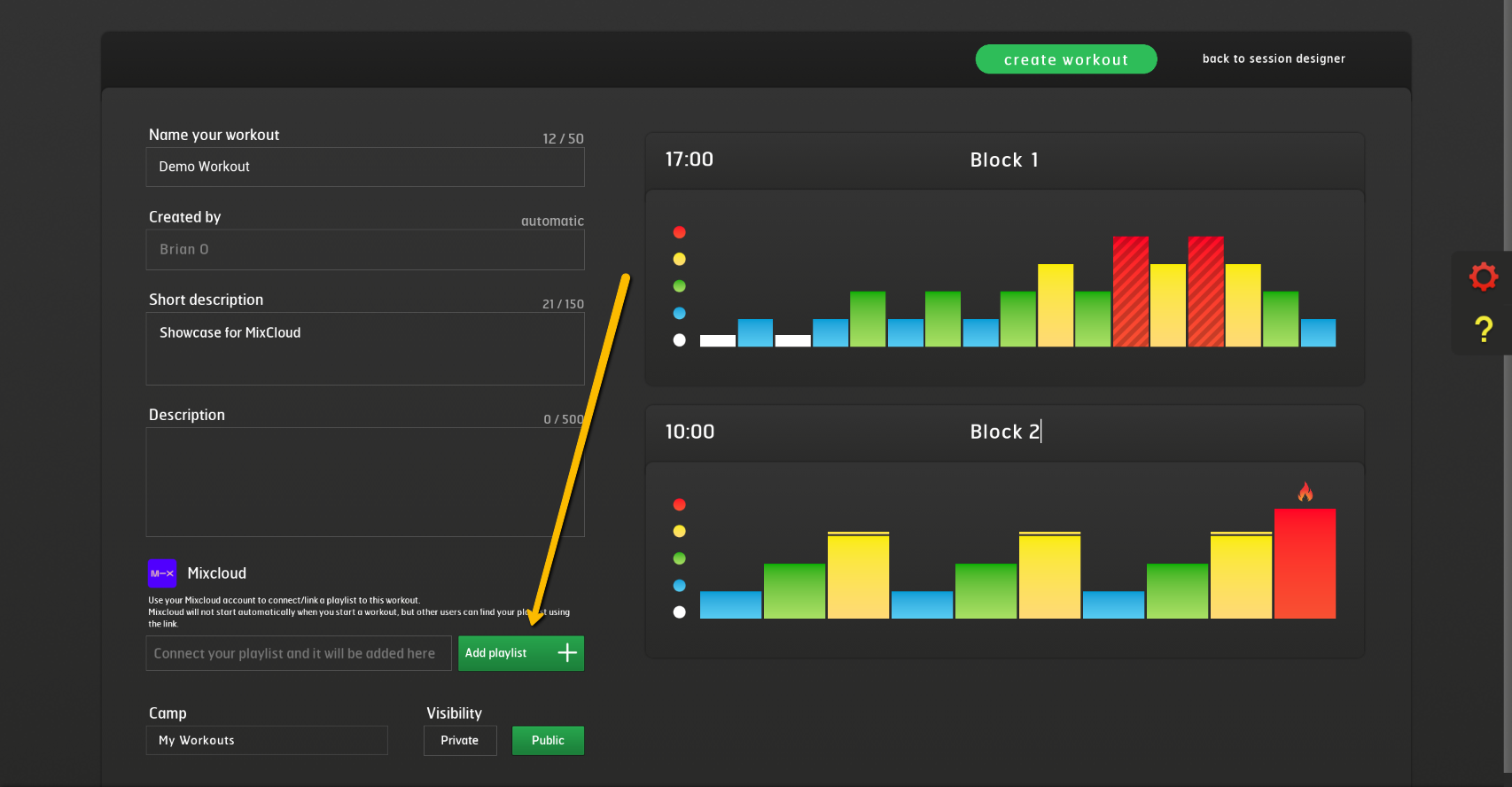This screenshot has height=787, width=1512.
Task: Open help with the yellow question mark
Action: click(1483, 330)
